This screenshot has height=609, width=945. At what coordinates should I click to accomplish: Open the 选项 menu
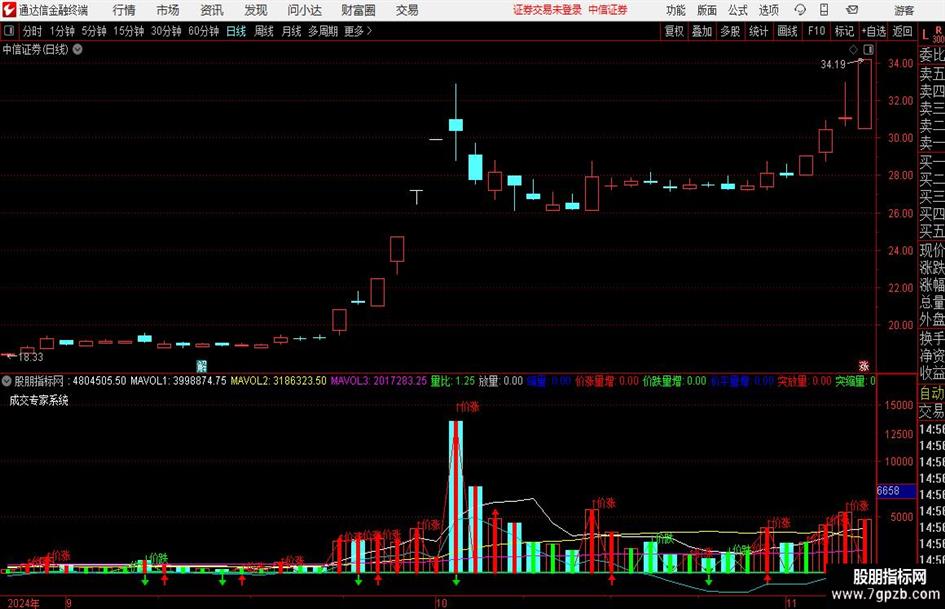click(x=768, y=10)
